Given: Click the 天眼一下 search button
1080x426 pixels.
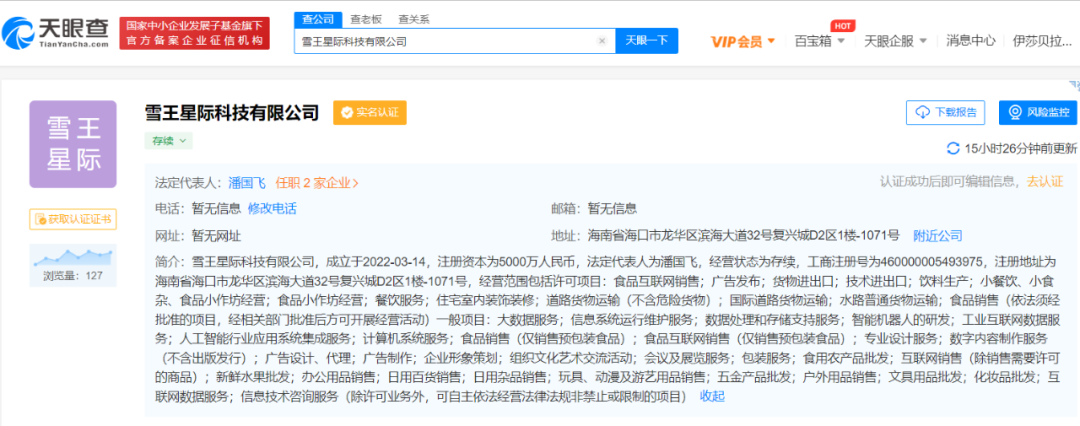Looking at the screenshot, I should pyautogui.click(x=647, y=41).
